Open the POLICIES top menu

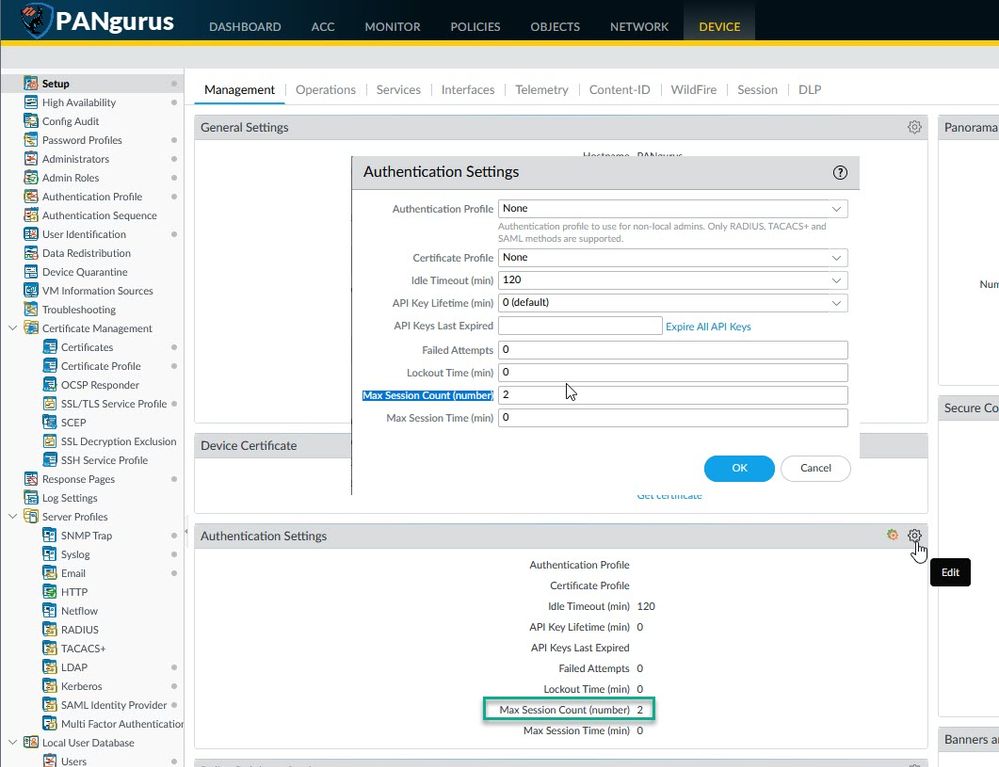[x=475, y=27]
